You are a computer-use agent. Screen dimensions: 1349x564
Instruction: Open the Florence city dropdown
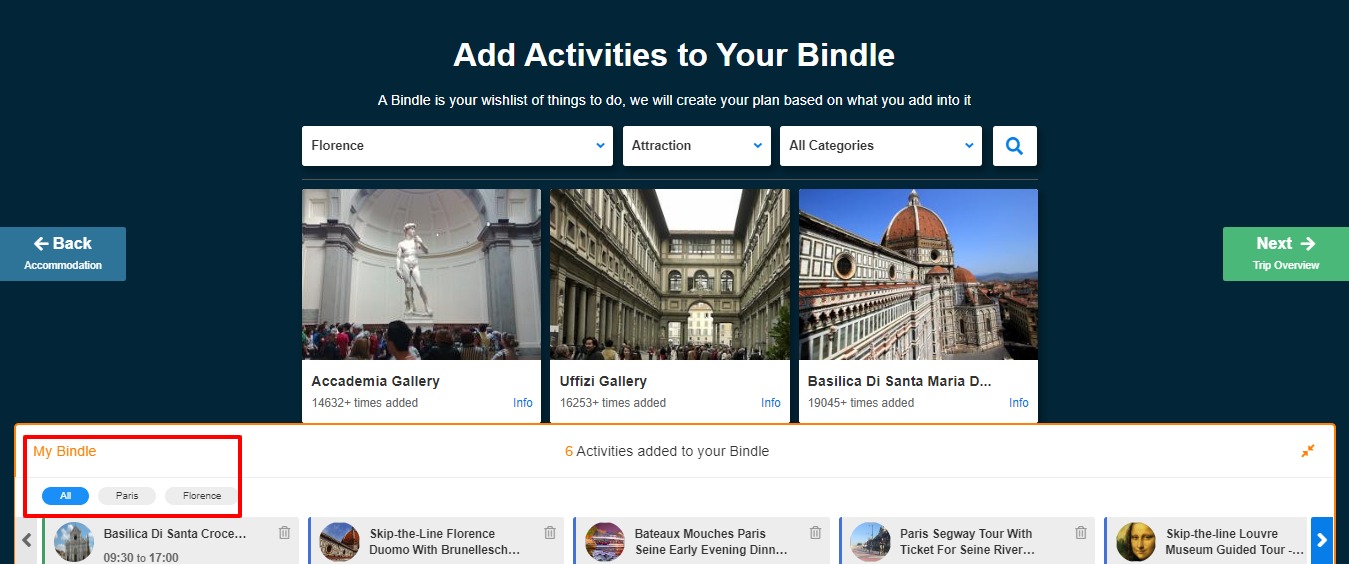pos(457,146)
